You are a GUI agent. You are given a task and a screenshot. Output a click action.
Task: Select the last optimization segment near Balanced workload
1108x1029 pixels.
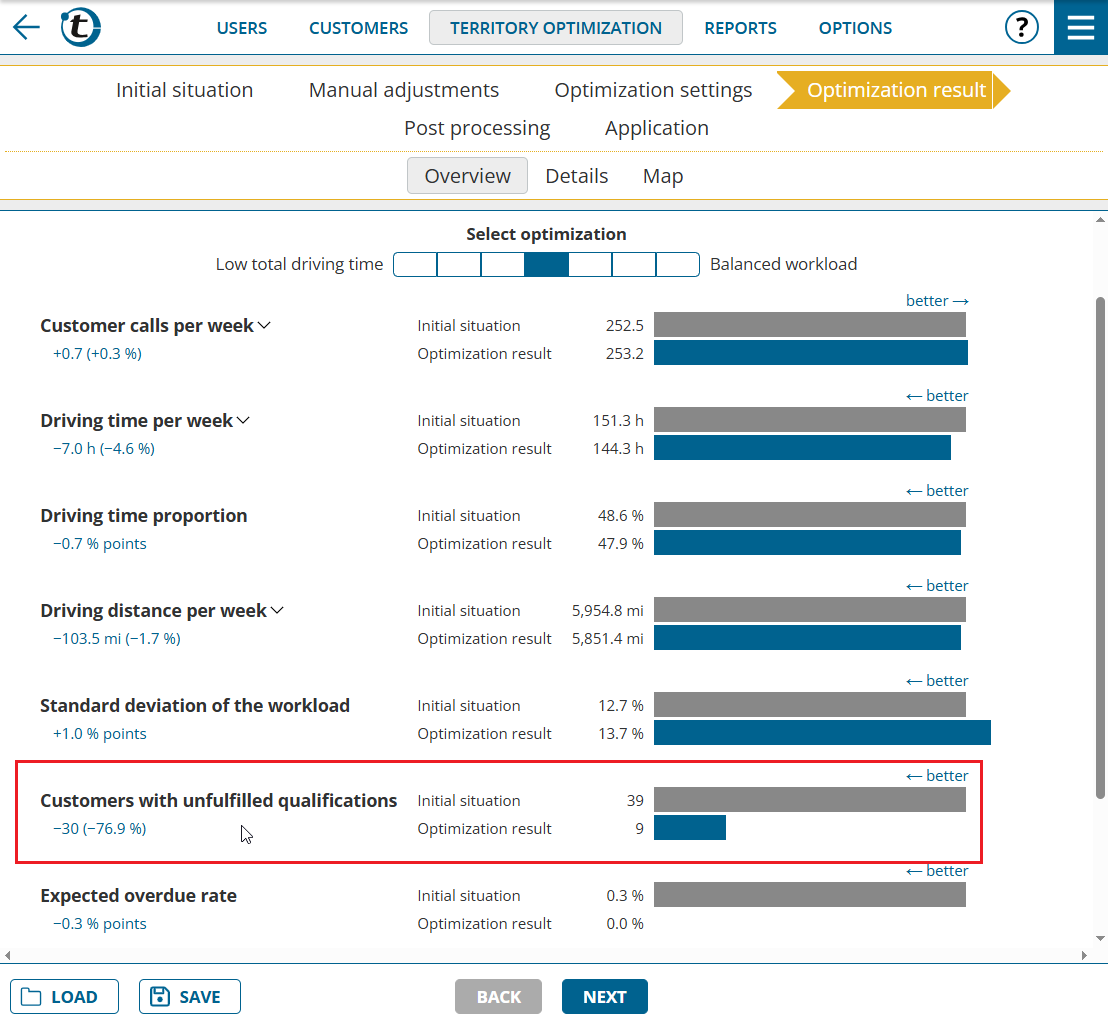click(677, 265)
